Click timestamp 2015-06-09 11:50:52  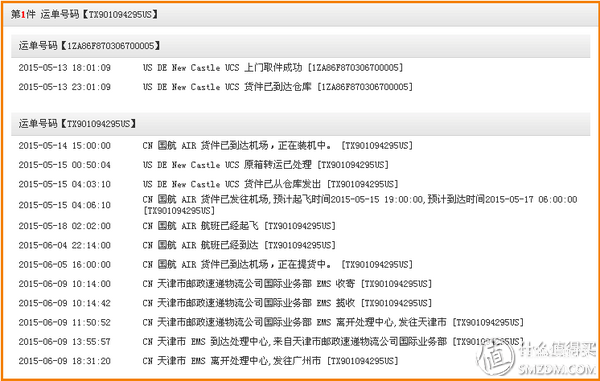[65, 322]
